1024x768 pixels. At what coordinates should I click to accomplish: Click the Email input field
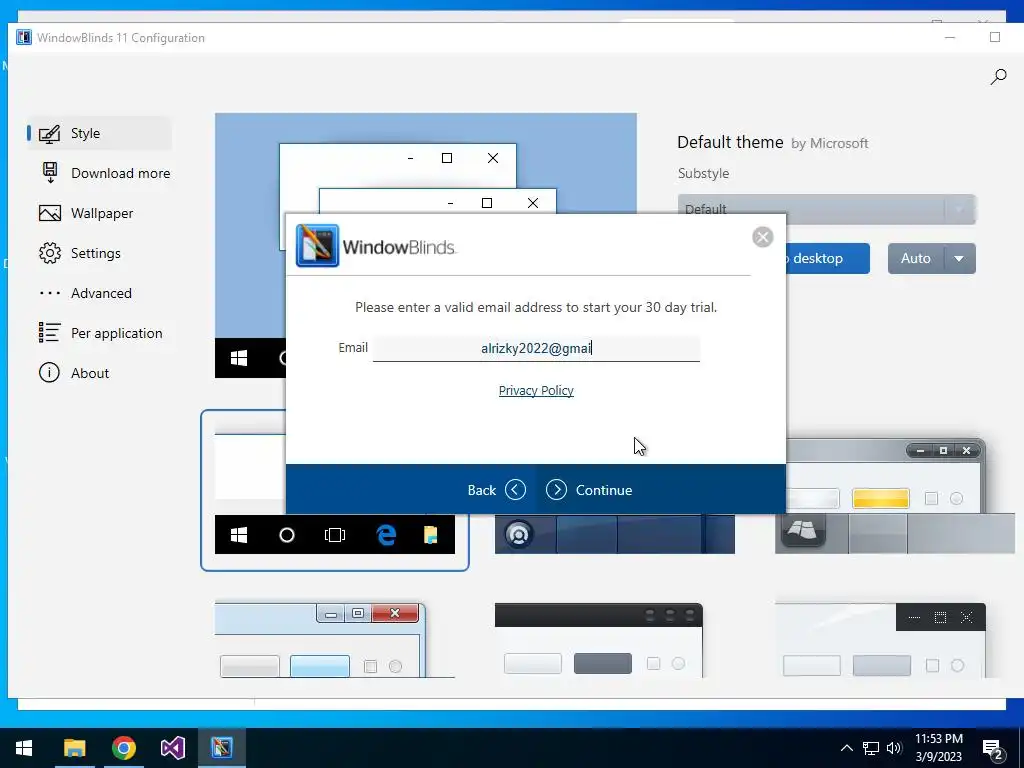click(x=536, y=348)
